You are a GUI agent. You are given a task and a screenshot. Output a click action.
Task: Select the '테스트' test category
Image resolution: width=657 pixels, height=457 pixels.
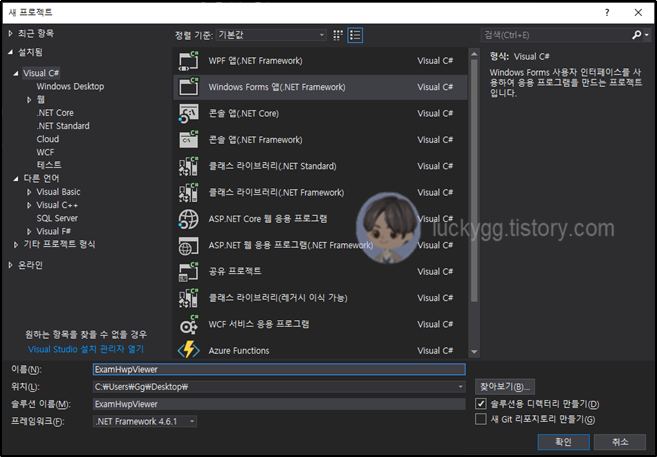(49, 165)
